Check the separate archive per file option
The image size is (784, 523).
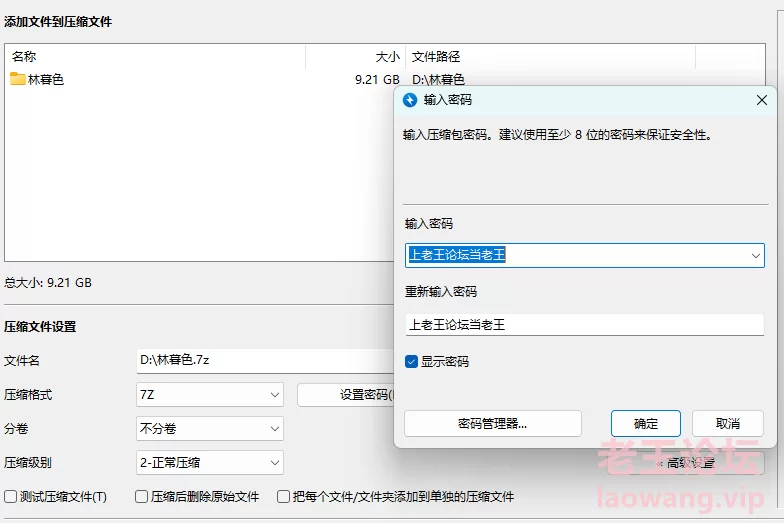[x=285, y=497]
